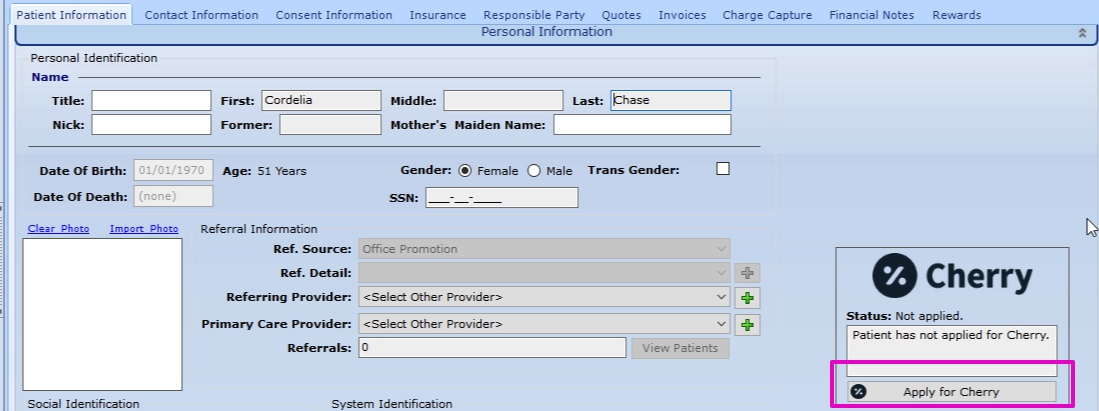The height and width of the screenshot is (411, 1099).
Task: Click the Import Photo link
Action: click(144, 229)
